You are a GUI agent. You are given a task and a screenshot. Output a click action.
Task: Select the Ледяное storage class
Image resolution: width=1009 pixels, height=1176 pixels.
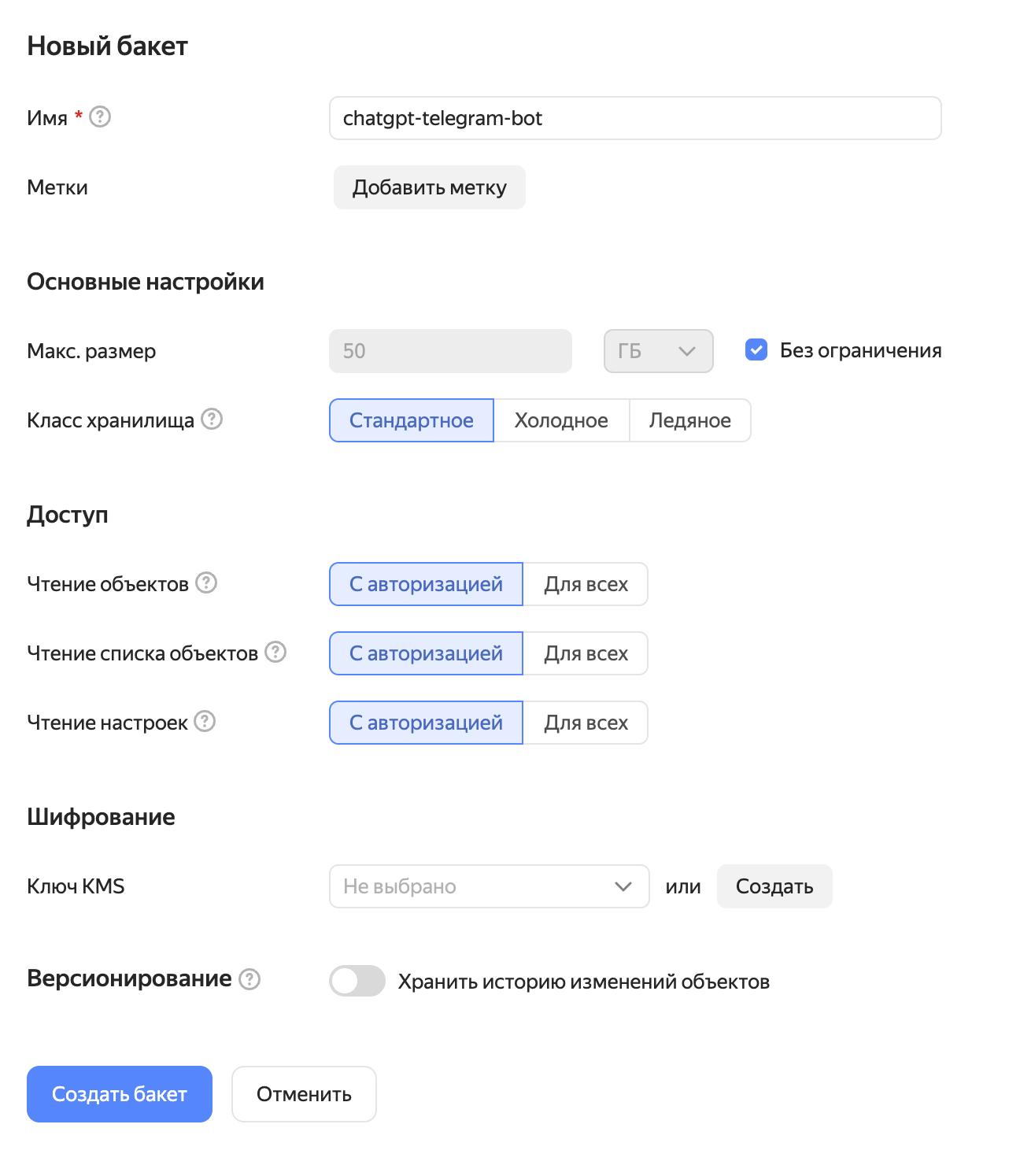pyautogui.click(x=689, y=420)
